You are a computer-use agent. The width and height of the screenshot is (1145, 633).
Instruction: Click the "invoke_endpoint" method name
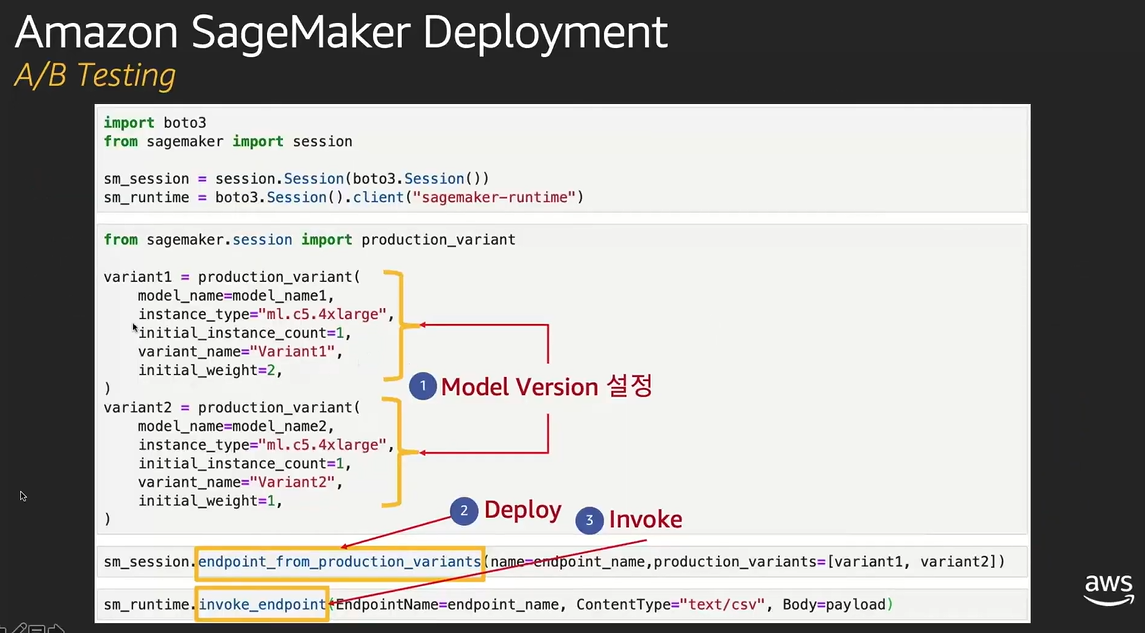tap(262, 605)
